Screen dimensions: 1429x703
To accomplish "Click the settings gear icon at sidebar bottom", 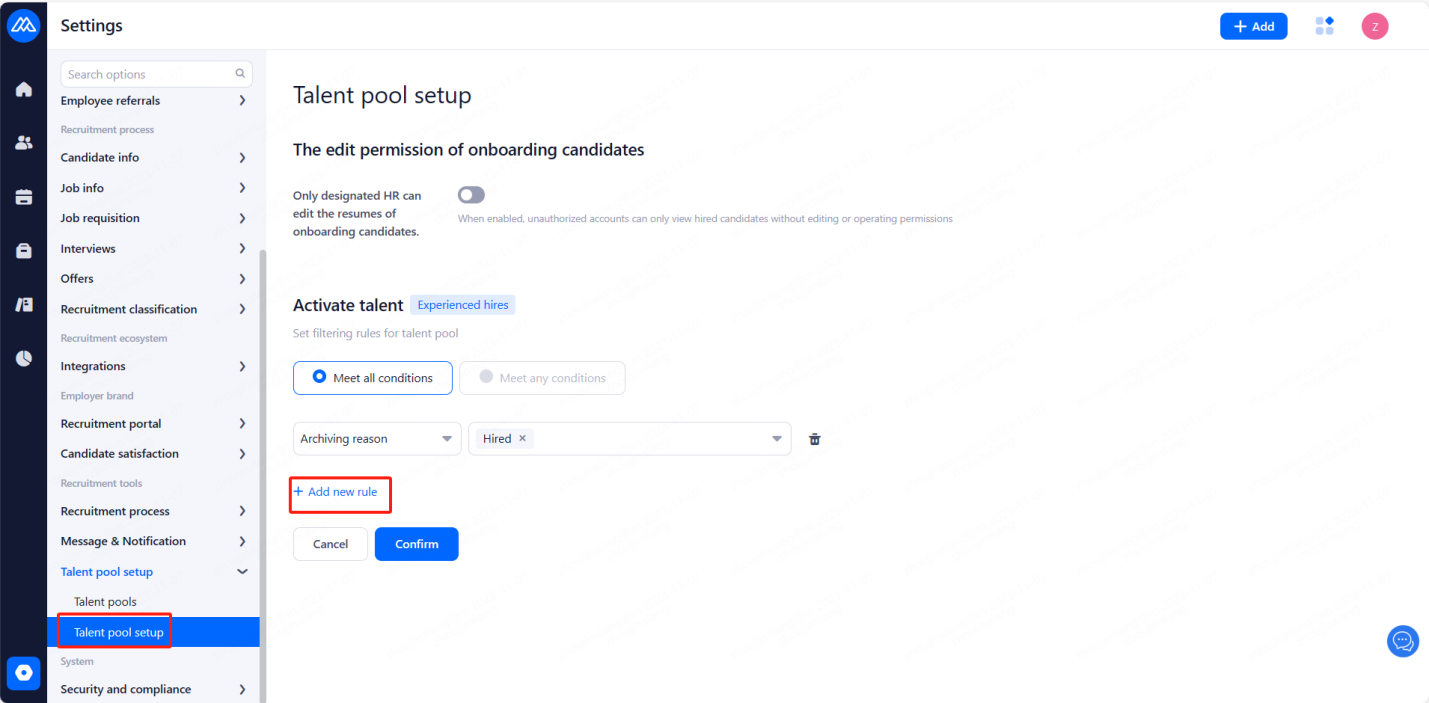I will point(24,673).
